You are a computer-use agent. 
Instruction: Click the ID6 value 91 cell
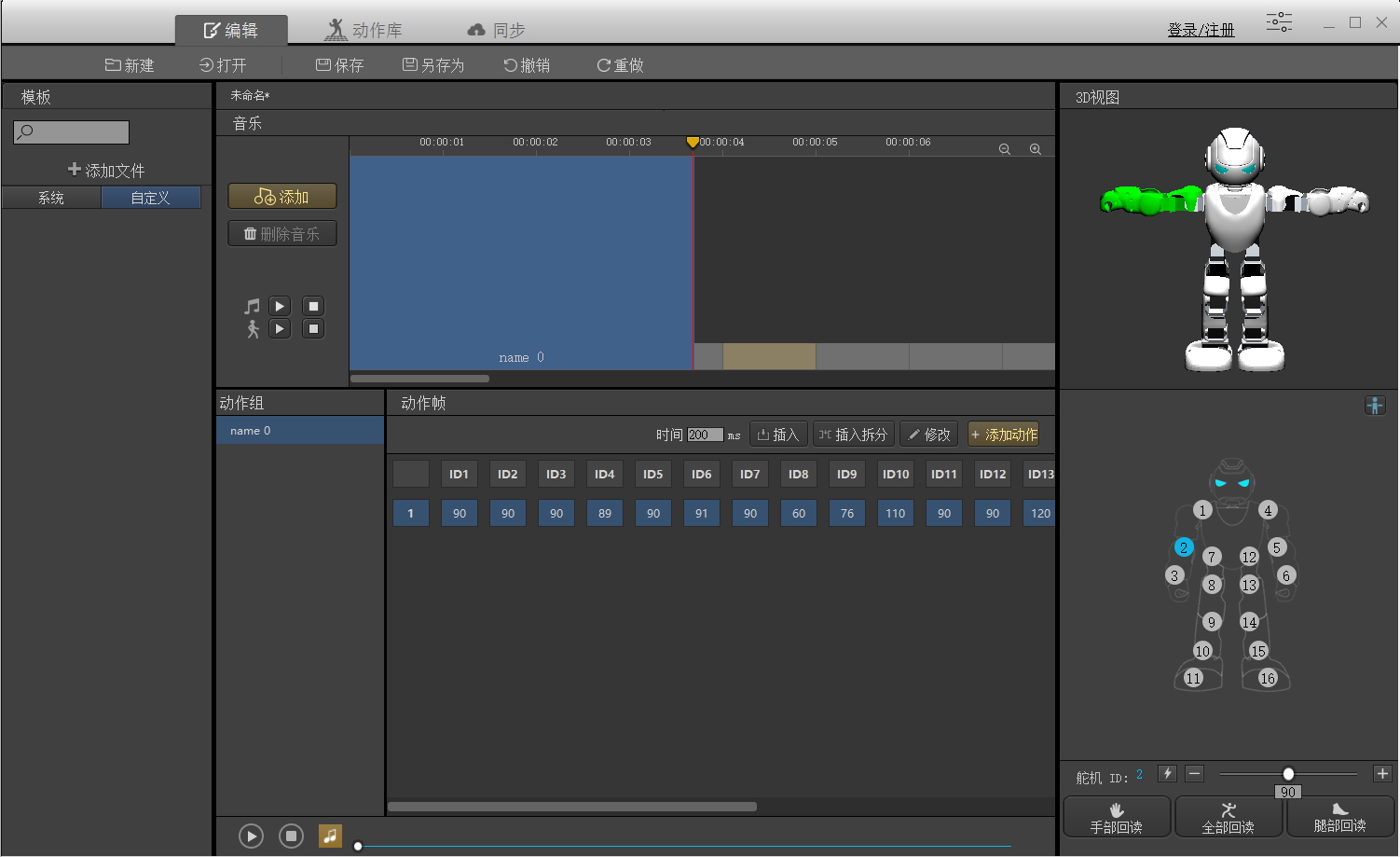pyautogui.click(x=702, y=513)
